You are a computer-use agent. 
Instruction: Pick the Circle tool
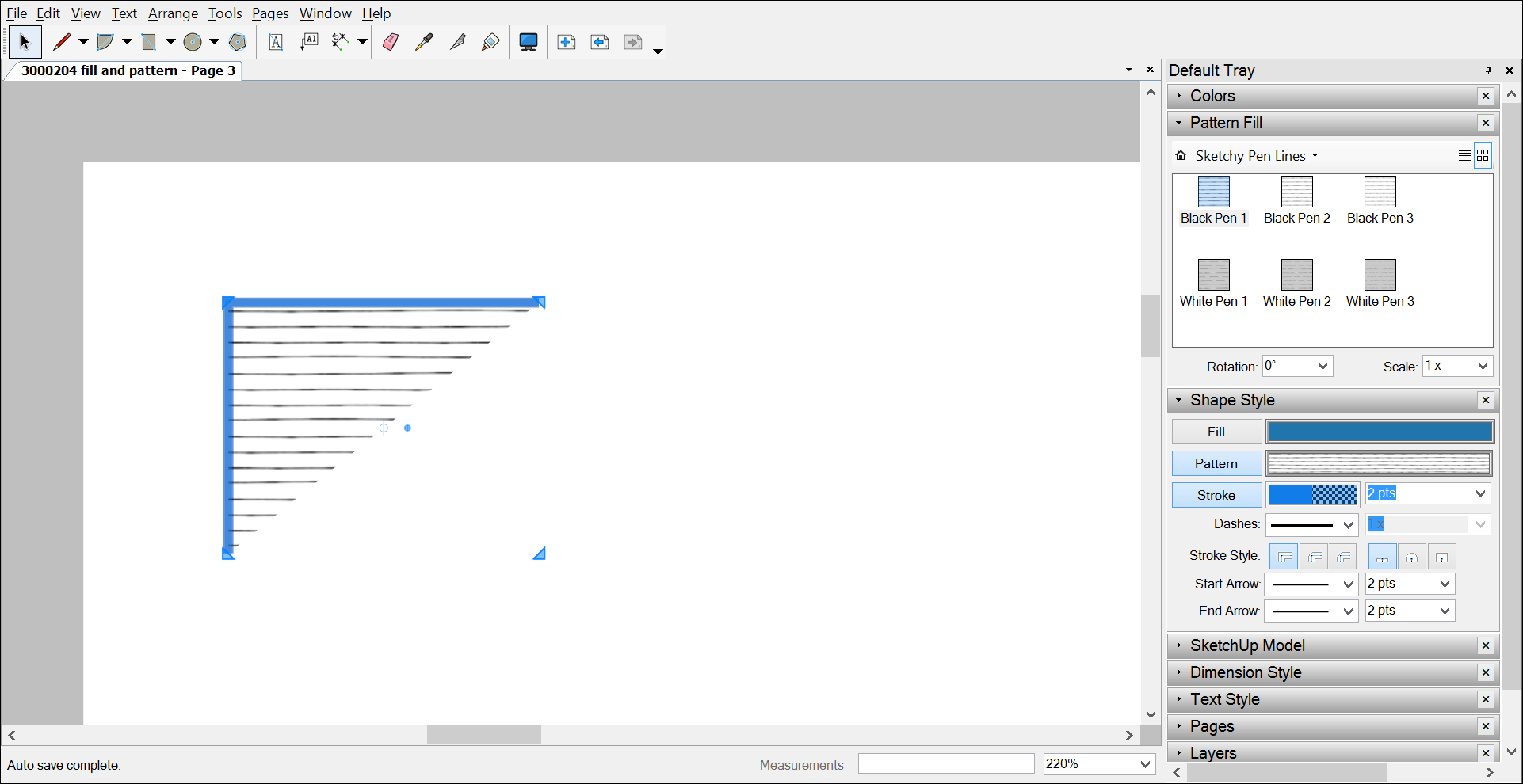(x=193, y=41)
